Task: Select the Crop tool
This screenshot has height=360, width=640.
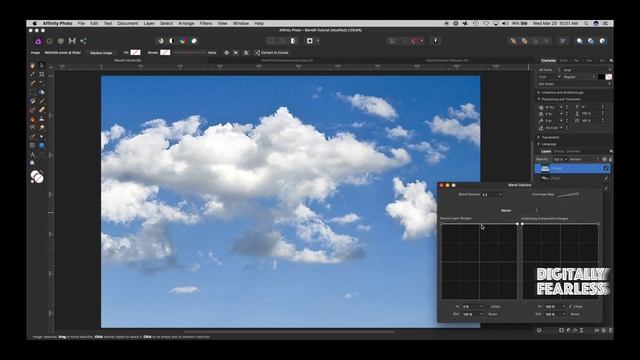Action: [42, 74]
